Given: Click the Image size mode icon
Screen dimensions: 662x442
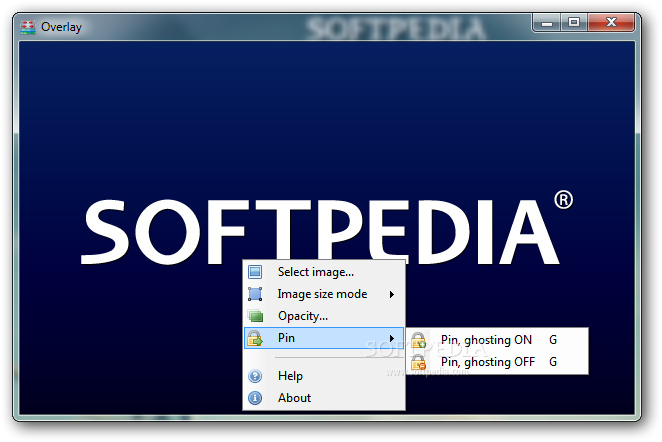Looking at the screenshot, I should pyautogui.click(x=255, y=294).
